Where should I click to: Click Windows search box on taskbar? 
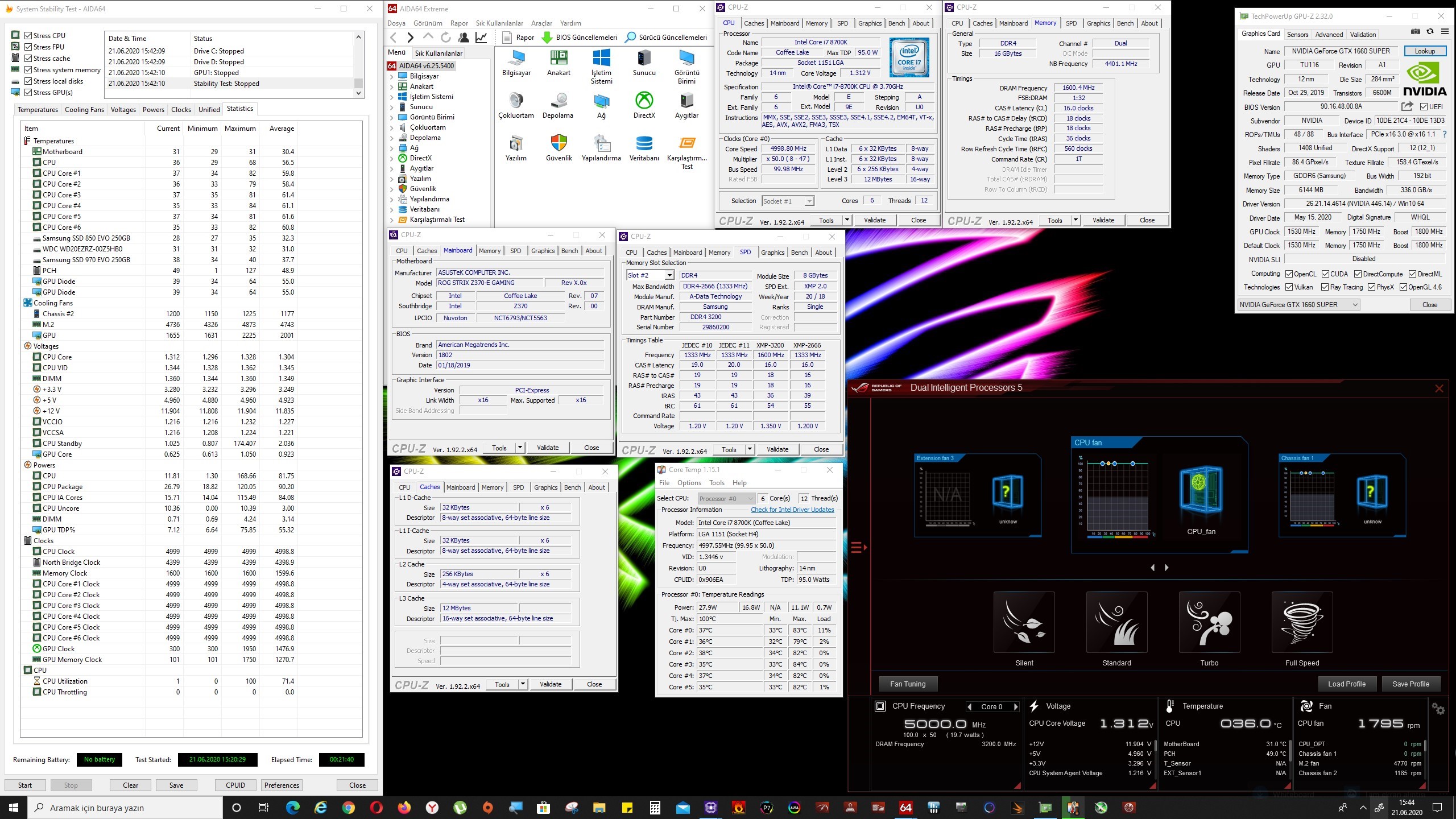point(125,808)
